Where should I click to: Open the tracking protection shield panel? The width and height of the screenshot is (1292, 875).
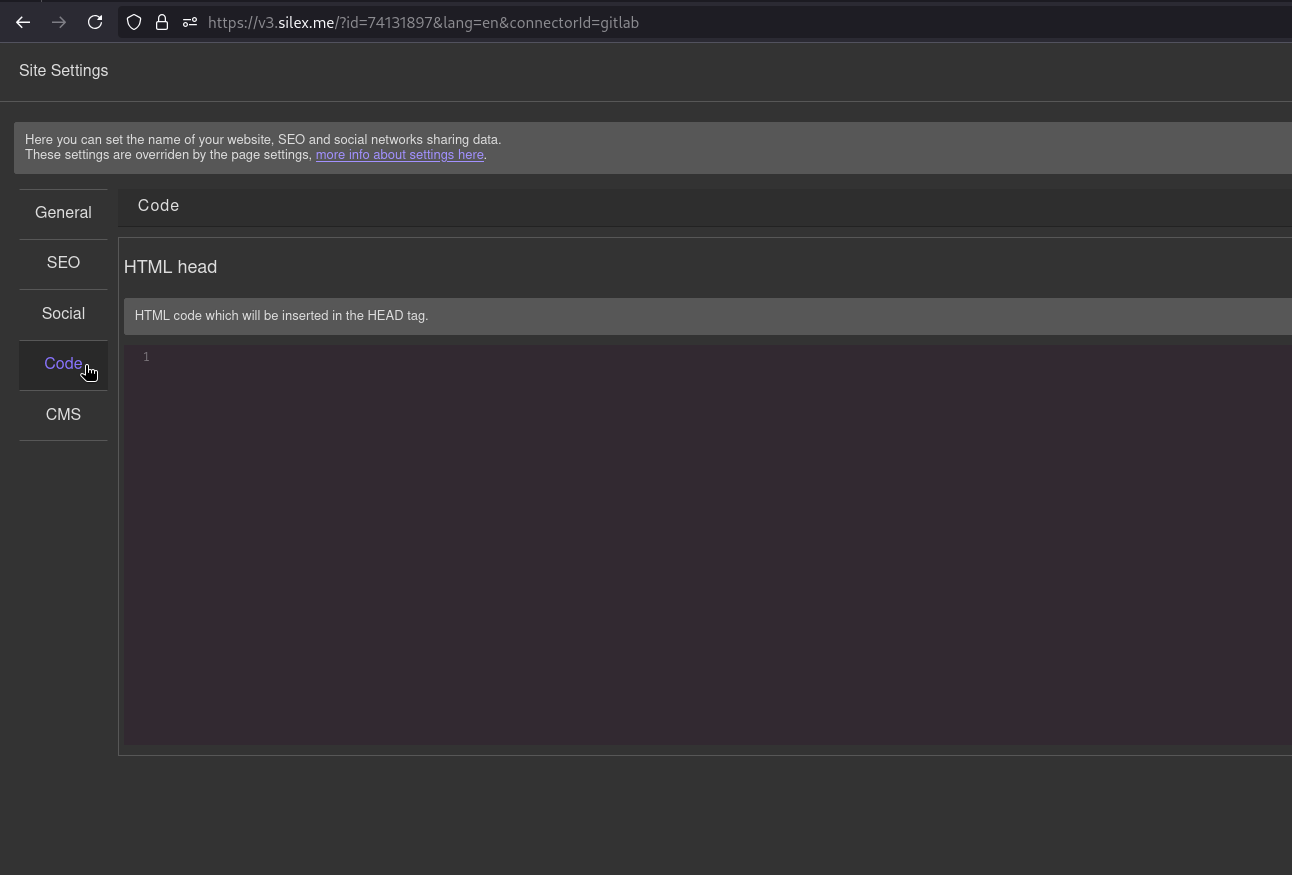pos(133,22)
